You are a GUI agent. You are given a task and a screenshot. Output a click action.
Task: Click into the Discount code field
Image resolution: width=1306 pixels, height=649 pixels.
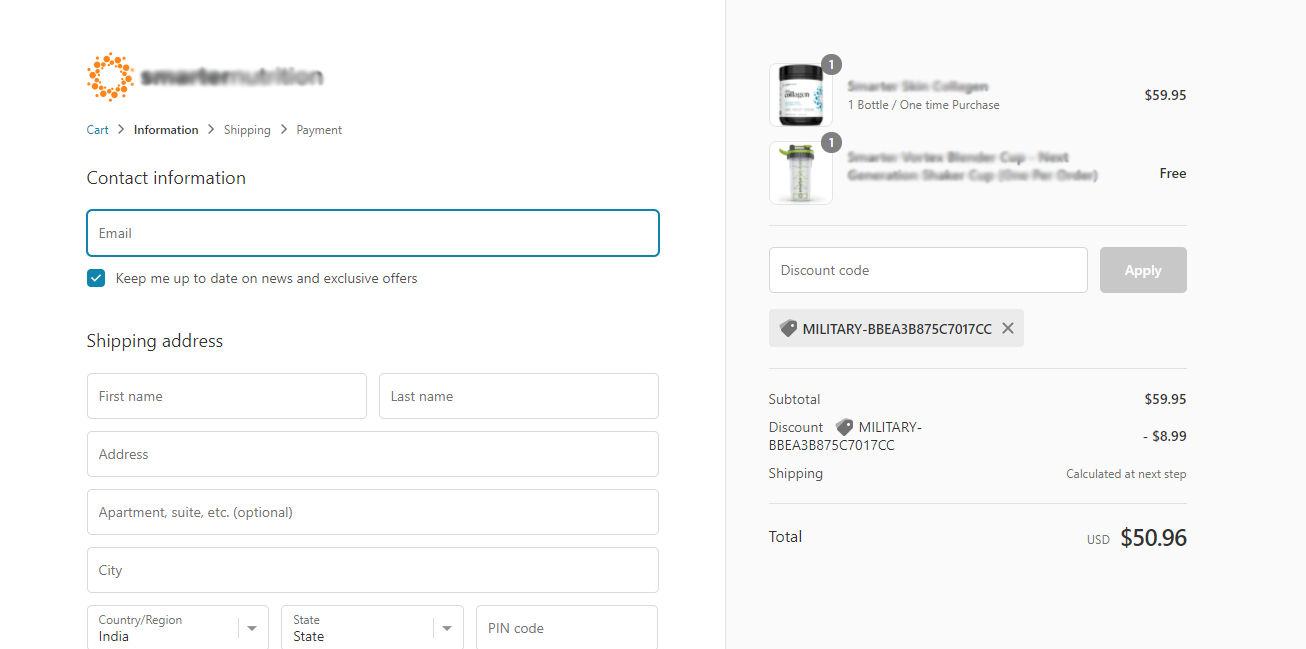927,270
